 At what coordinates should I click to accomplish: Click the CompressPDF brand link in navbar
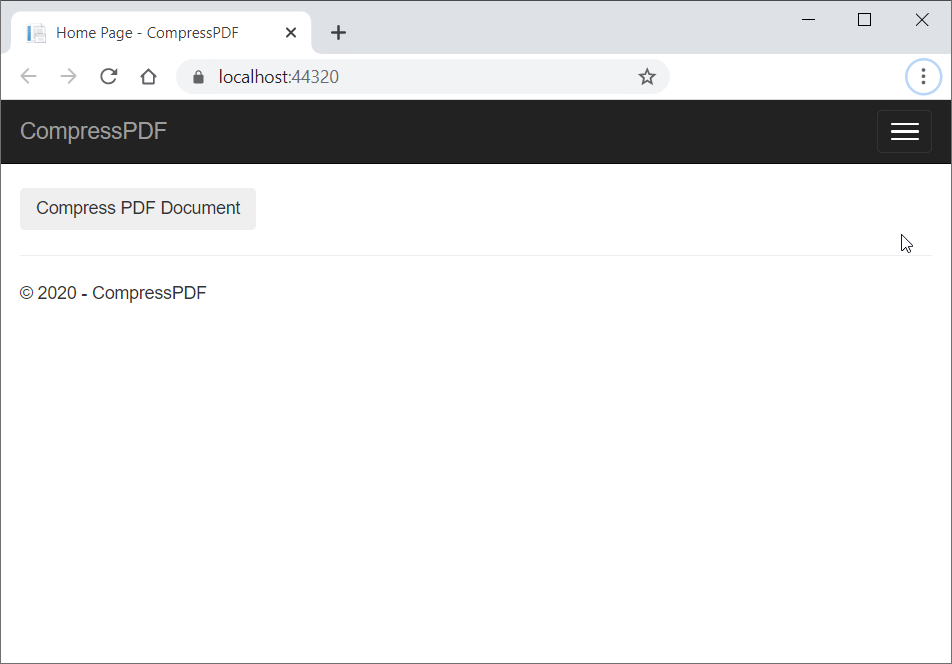(x=93, y=131)
